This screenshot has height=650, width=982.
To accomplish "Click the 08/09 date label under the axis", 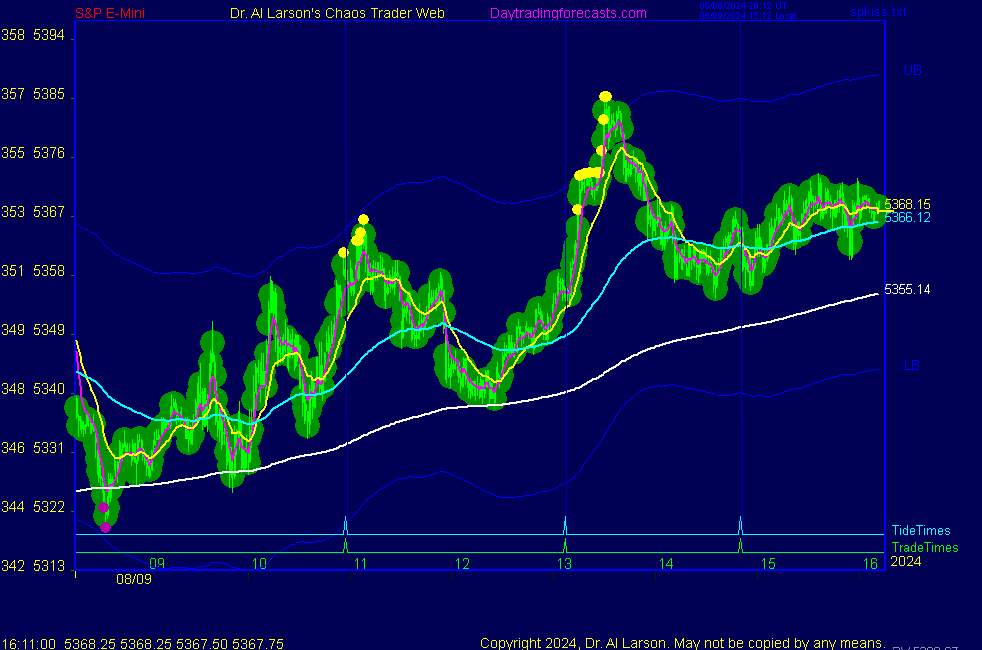I will tap(134, 579).
